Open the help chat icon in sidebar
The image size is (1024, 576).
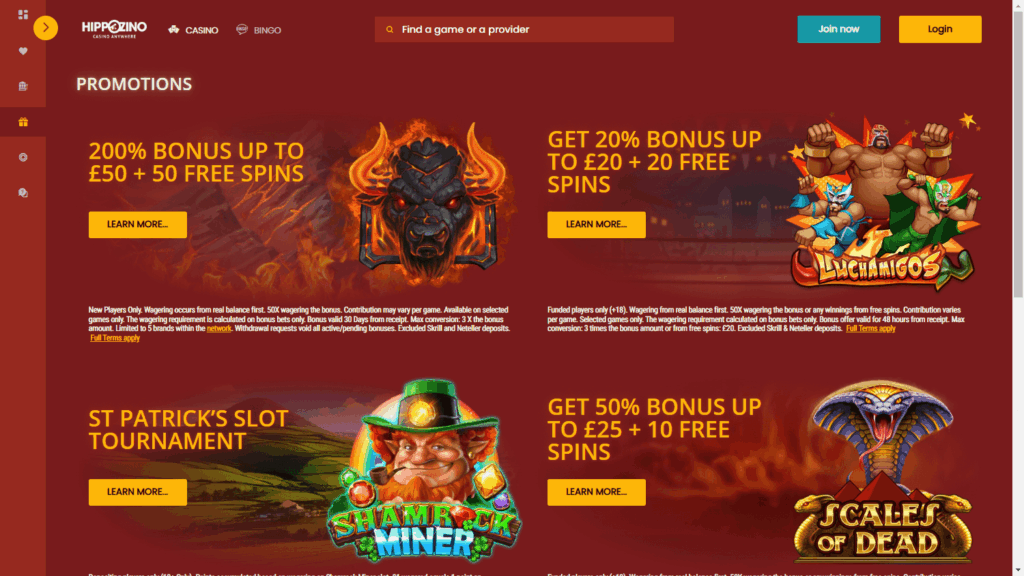click(23, 193)
